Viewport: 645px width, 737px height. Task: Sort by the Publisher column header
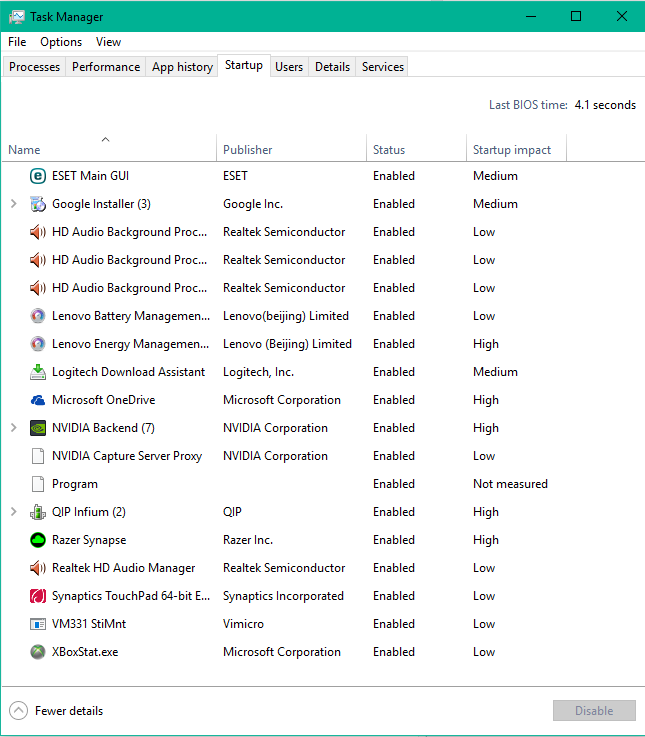(291, 148)
